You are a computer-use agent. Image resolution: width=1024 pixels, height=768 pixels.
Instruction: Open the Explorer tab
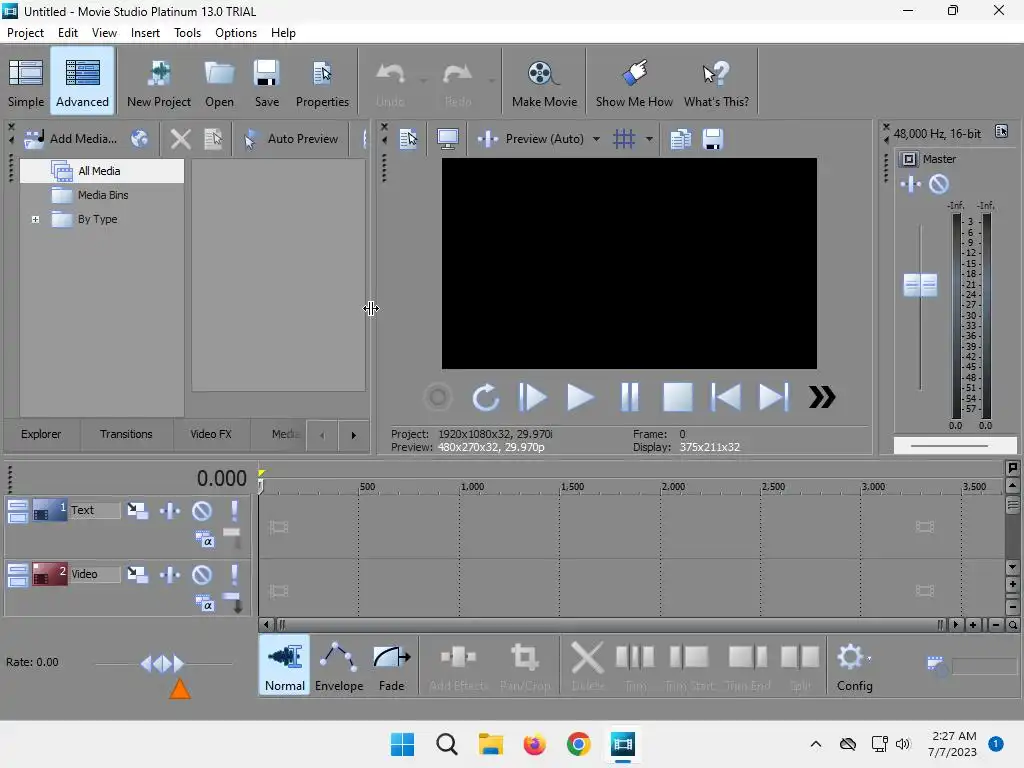(40, 434)
